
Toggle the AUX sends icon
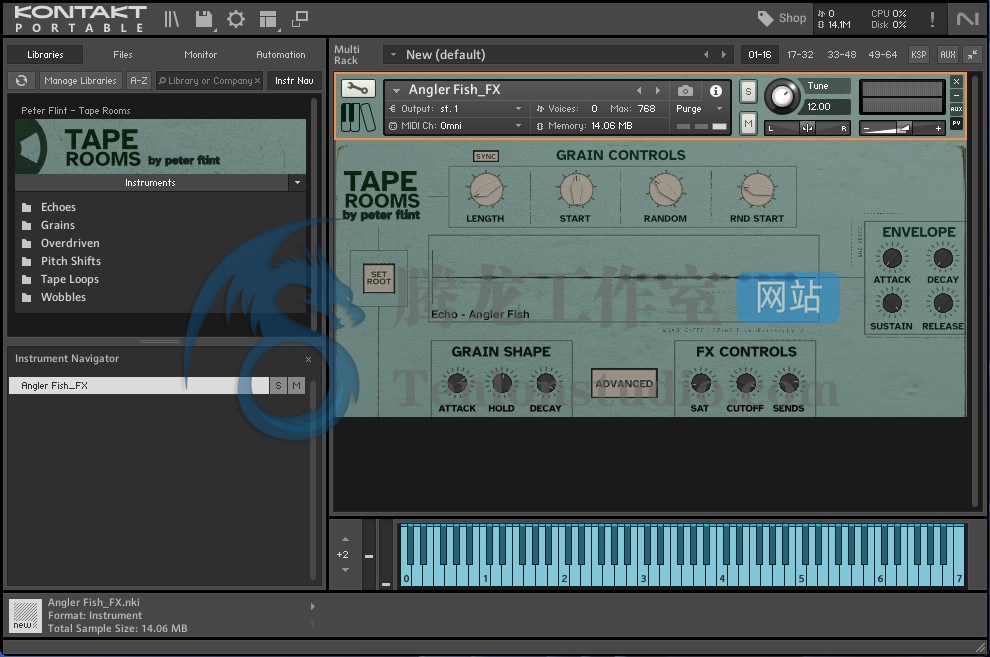(x=957, y=109)
